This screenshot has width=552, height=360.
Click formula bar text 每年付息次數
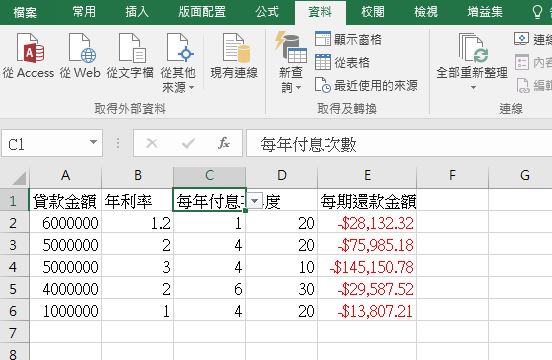pyautogui.click(x=308, y=144)
